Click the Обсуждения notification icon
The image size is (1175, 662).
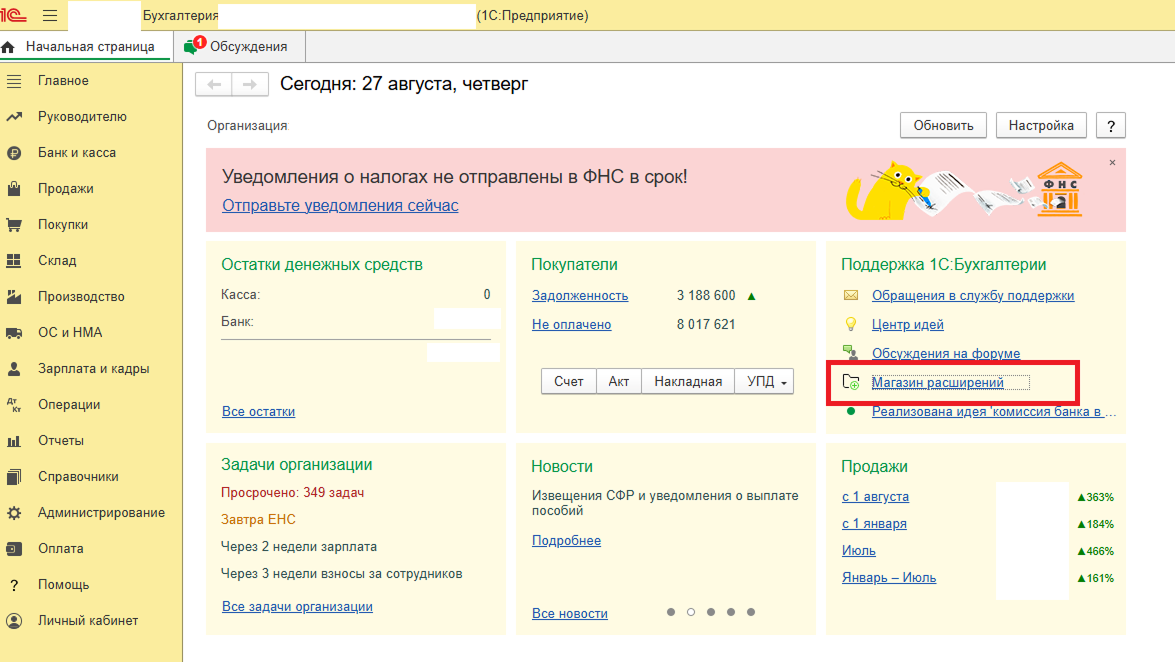(x=193, y=46)
